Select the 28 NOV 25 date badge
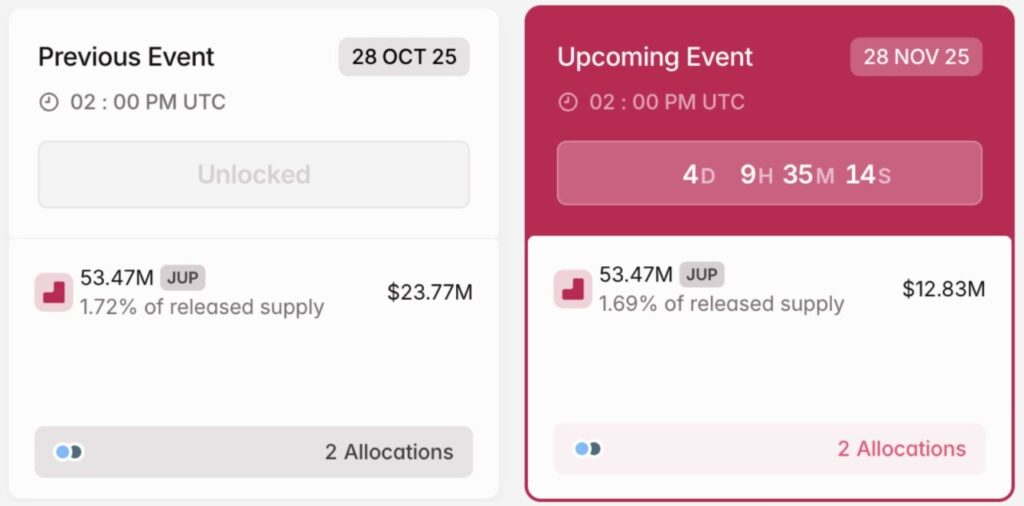Screen dimensions: 1024x506 tap(916, 57)
